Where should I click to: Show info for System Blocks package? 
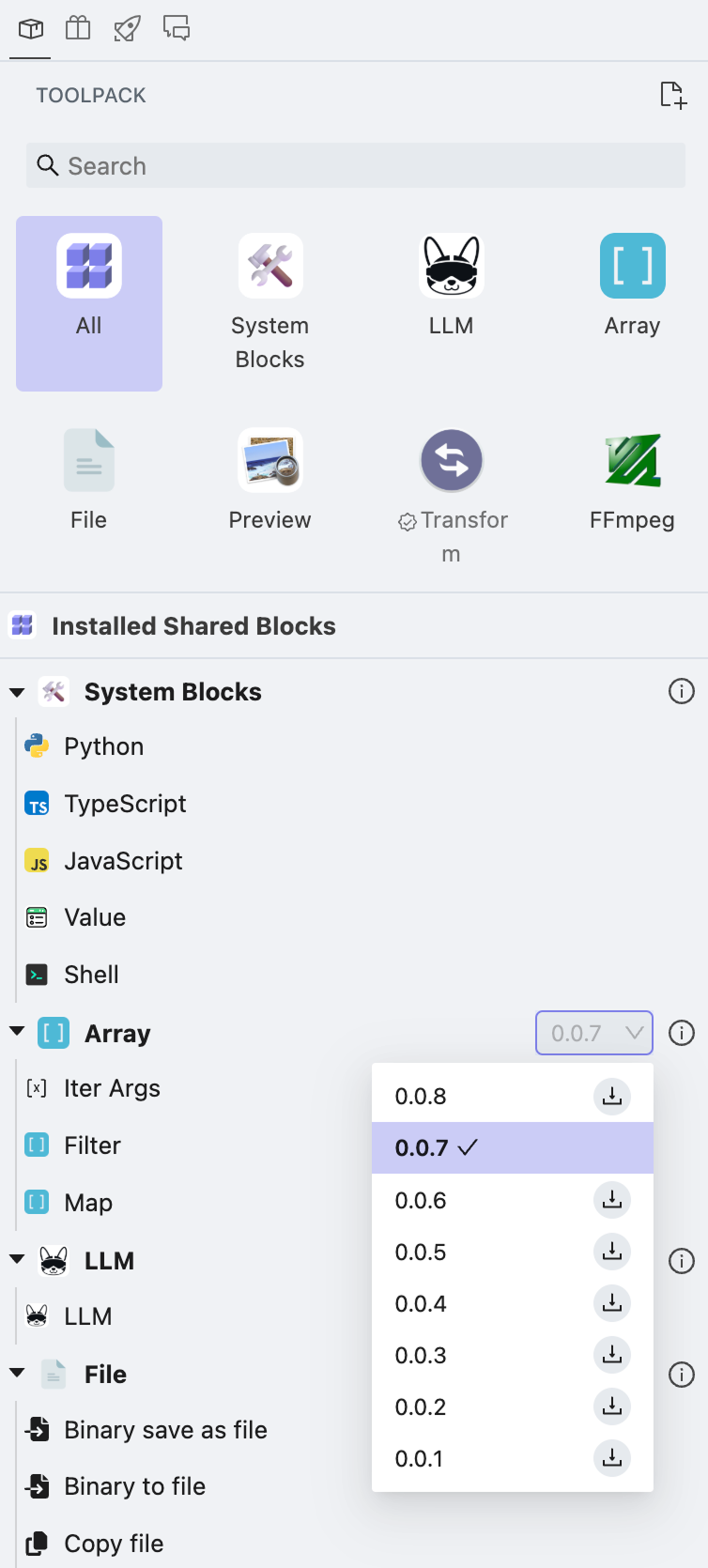pos(681,692)
